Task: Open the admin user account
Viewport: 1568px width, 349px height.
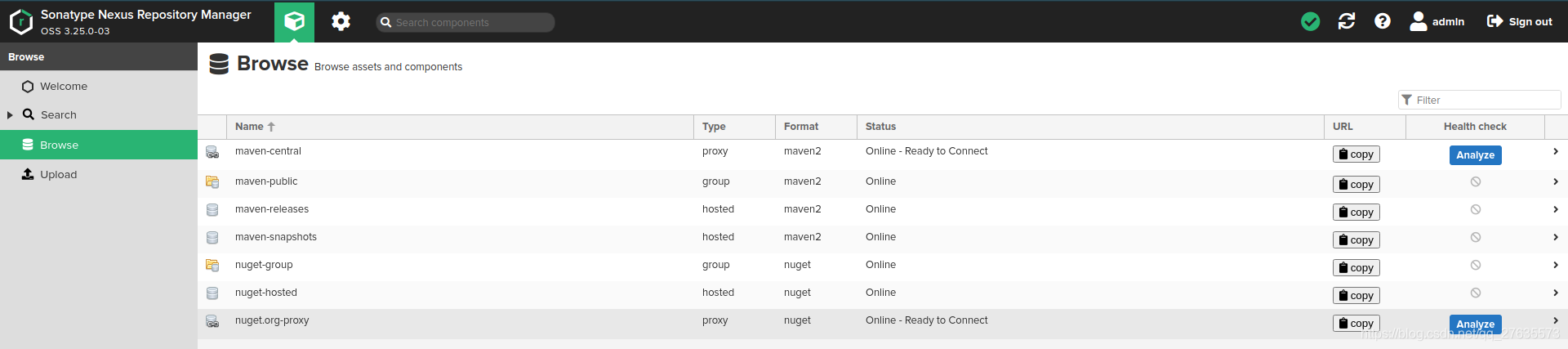Action: coord(1437,21)
